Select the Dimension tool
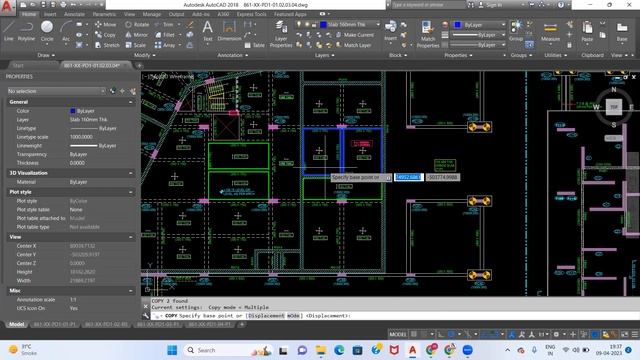The width and height of the screenshot is (640, 360). point(229,31)
